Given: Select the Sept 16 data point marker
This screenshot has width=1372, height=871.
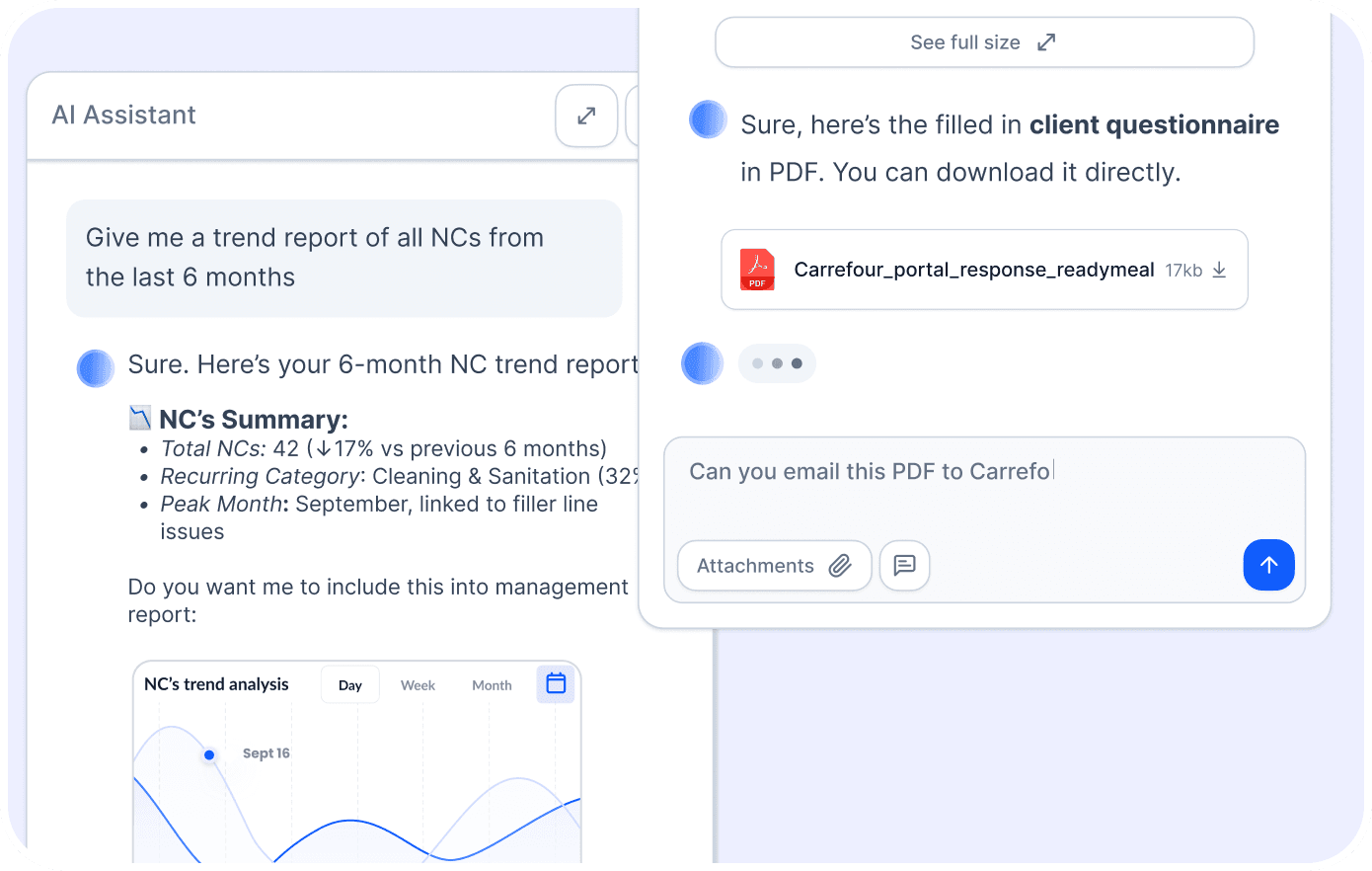Looking at the screenshot, I should click(209, 754).
